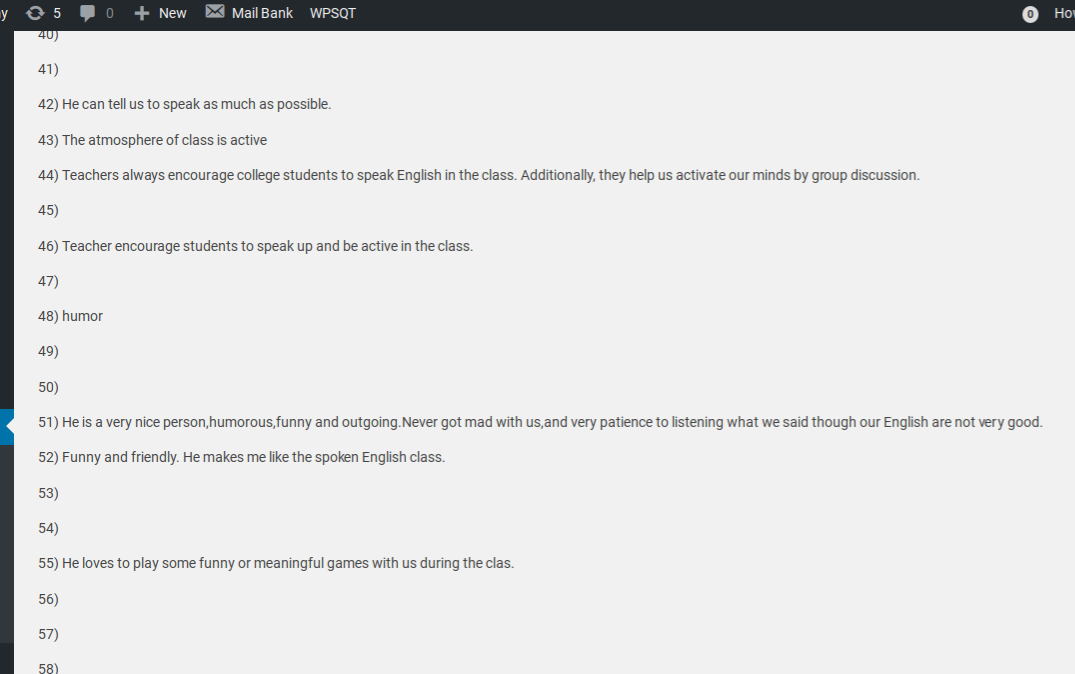Click the comments count 0
Image resolution: width=1075 pixels, height=674 pixels.
pyautogui.click(x=110, y=13)
